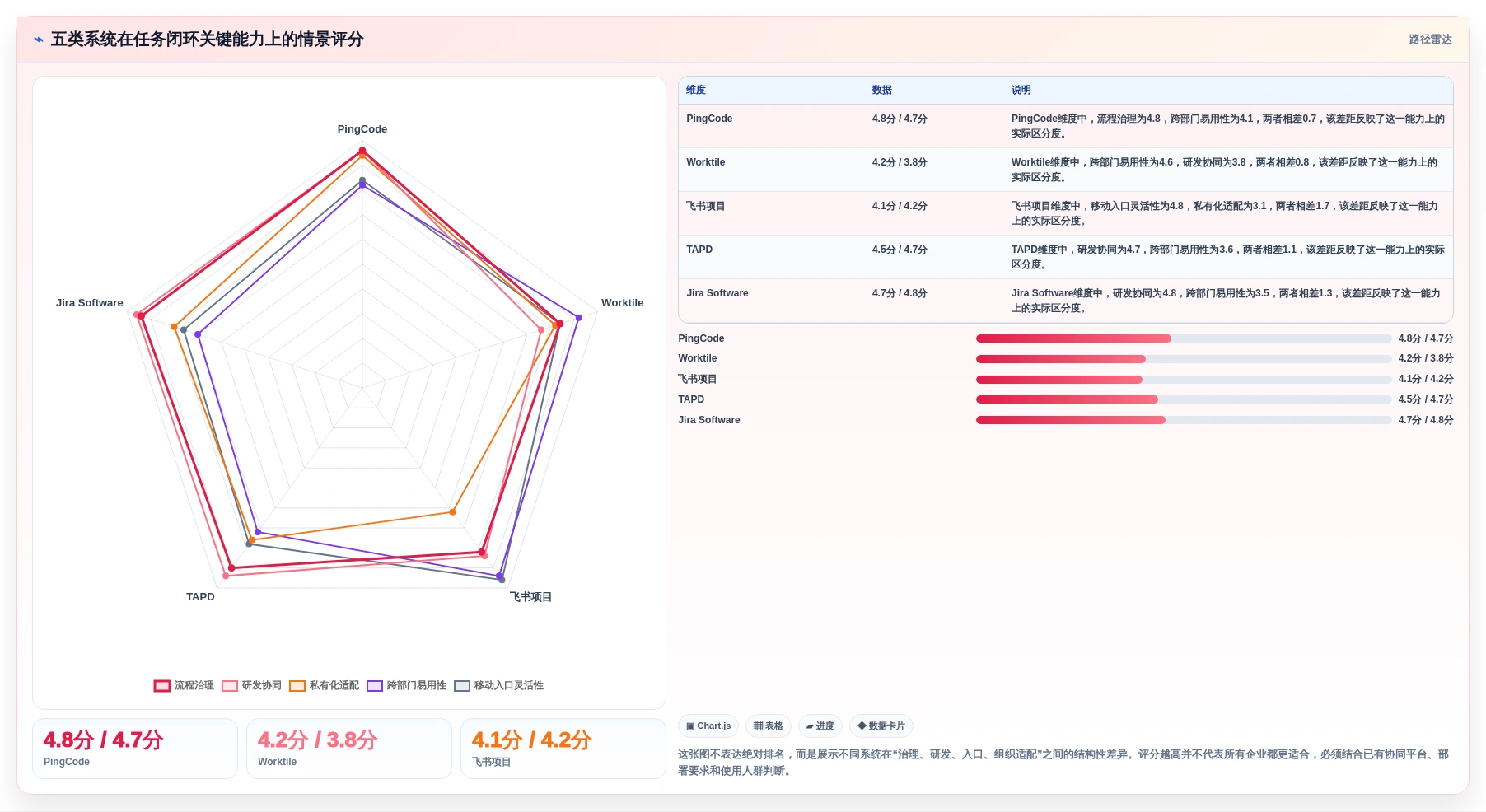Click the 路径雷达 tag in header
The width and height of the screenshot is (1486, 812).
(1430, 40)
